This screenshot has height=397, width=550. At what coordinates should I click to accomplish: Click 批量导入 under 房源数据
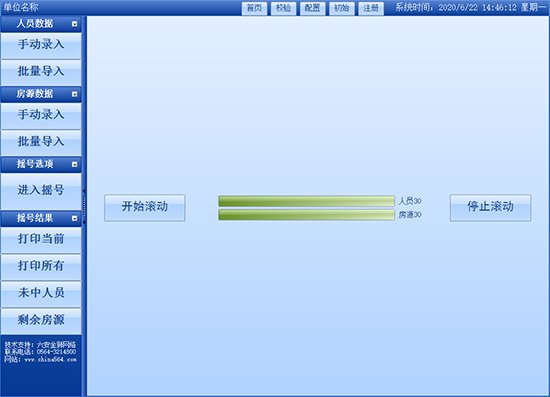pos(41,143)
